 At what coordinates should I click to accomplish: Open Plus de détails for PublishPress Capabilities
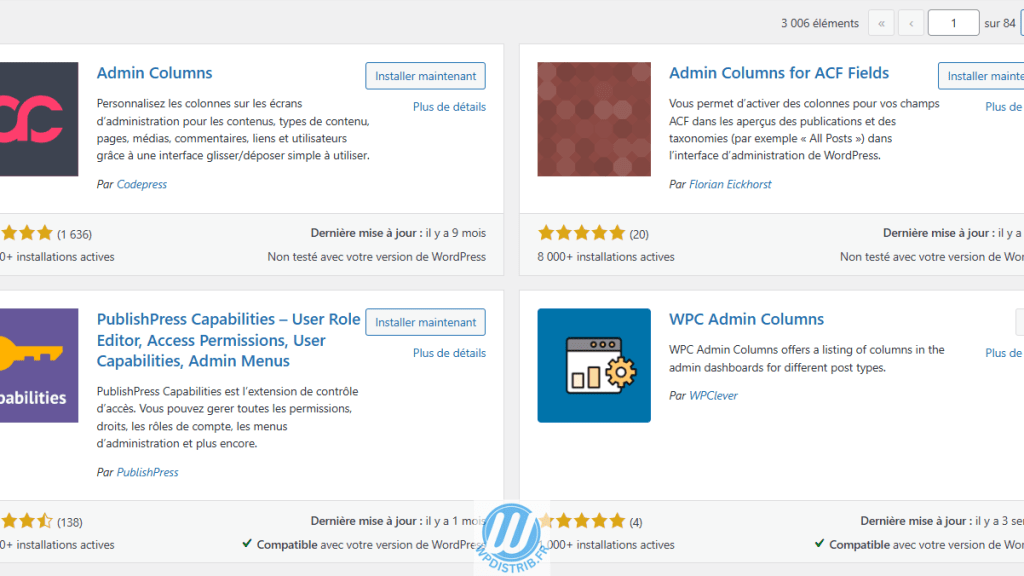pyautogui.click(x=449, y=353)
